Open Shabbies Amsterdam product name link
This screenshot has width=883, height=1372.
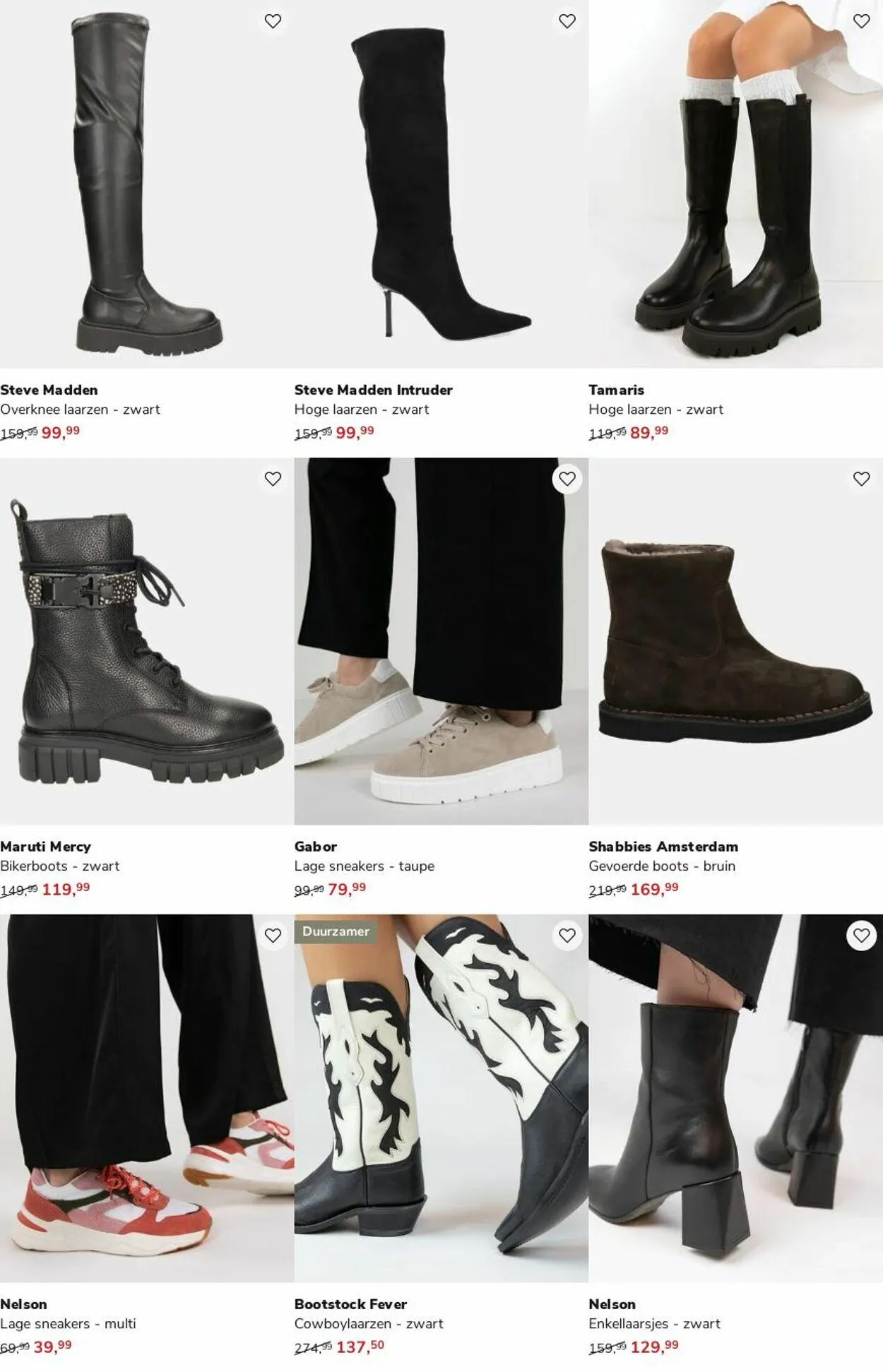(x=663, y=847)
